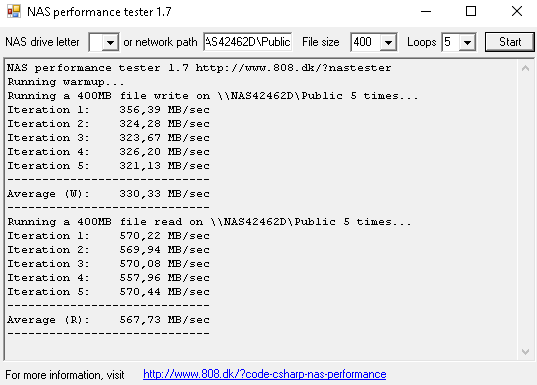Click the Average (W) result line
Image resolution: width=537 pixels, height=385 pixels.
pos(108,194)
